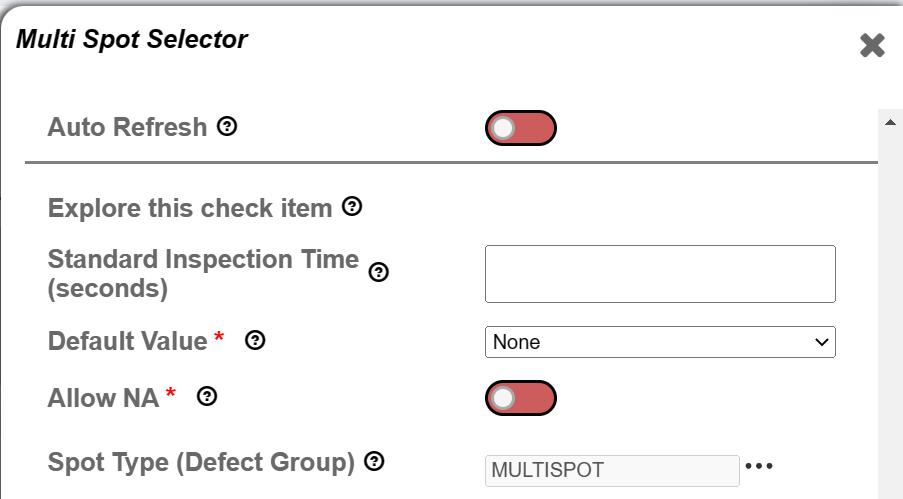This screenshot has height=499, width=903.
Task: Turn on the Allow NA switch
Action: click(x=521, y=398)
